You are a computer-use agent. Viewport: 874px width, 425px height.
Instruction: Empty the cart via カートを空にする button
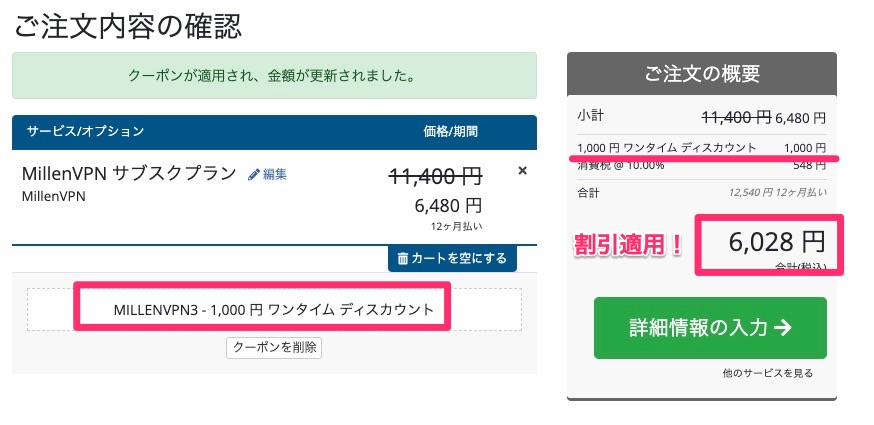[x=452, y=258]
